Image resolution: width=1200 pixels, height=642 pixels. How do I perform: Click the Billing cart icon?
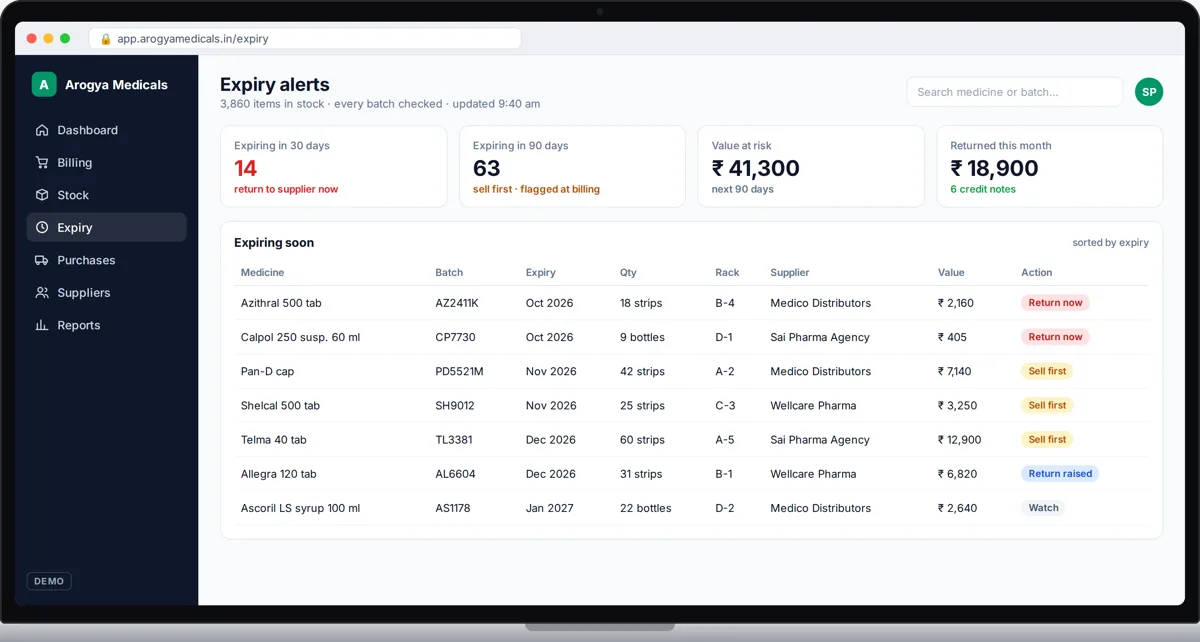[42, 162]
